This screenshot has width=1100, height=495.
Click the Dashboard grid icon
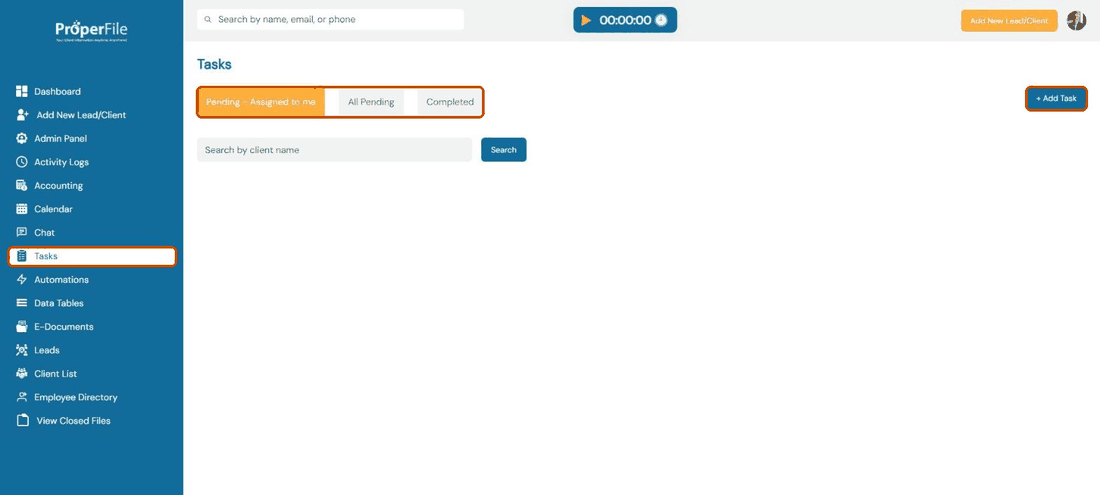[x=21, y=91]
